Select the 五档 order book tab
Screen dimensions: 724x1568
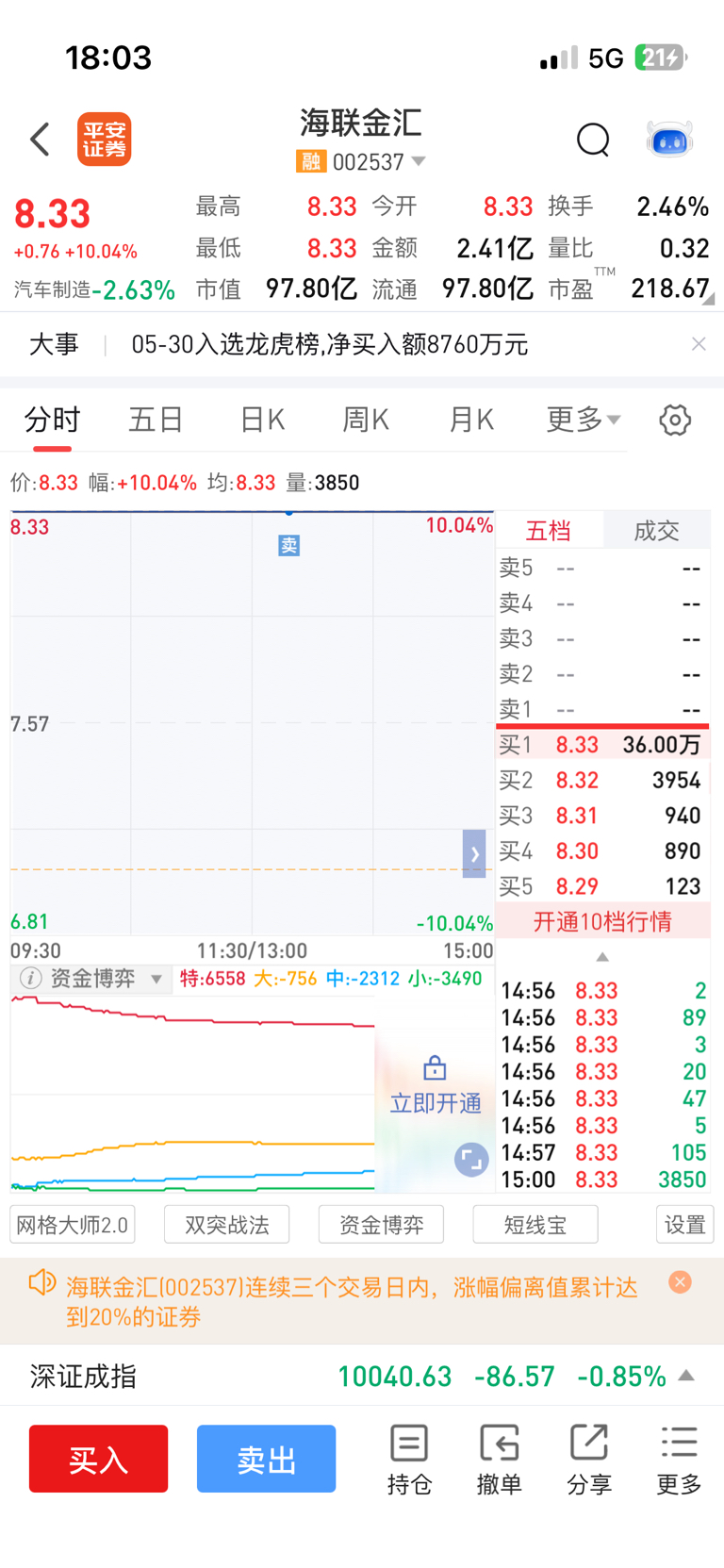tap(549, 531)
